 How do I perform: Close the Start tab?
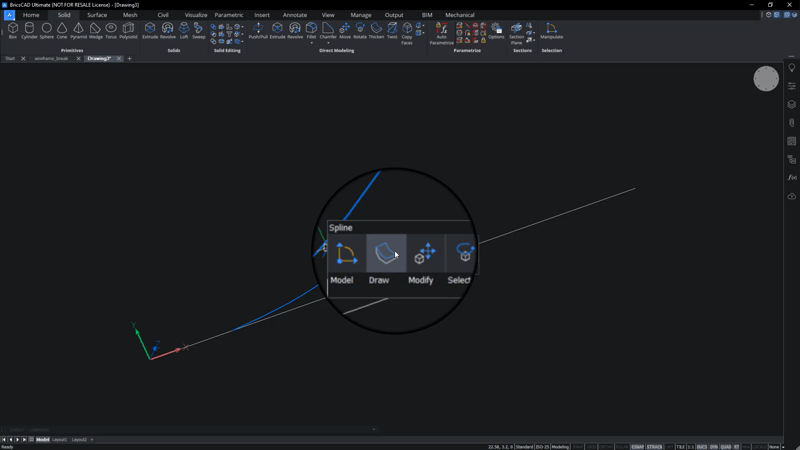coord(23,59)
